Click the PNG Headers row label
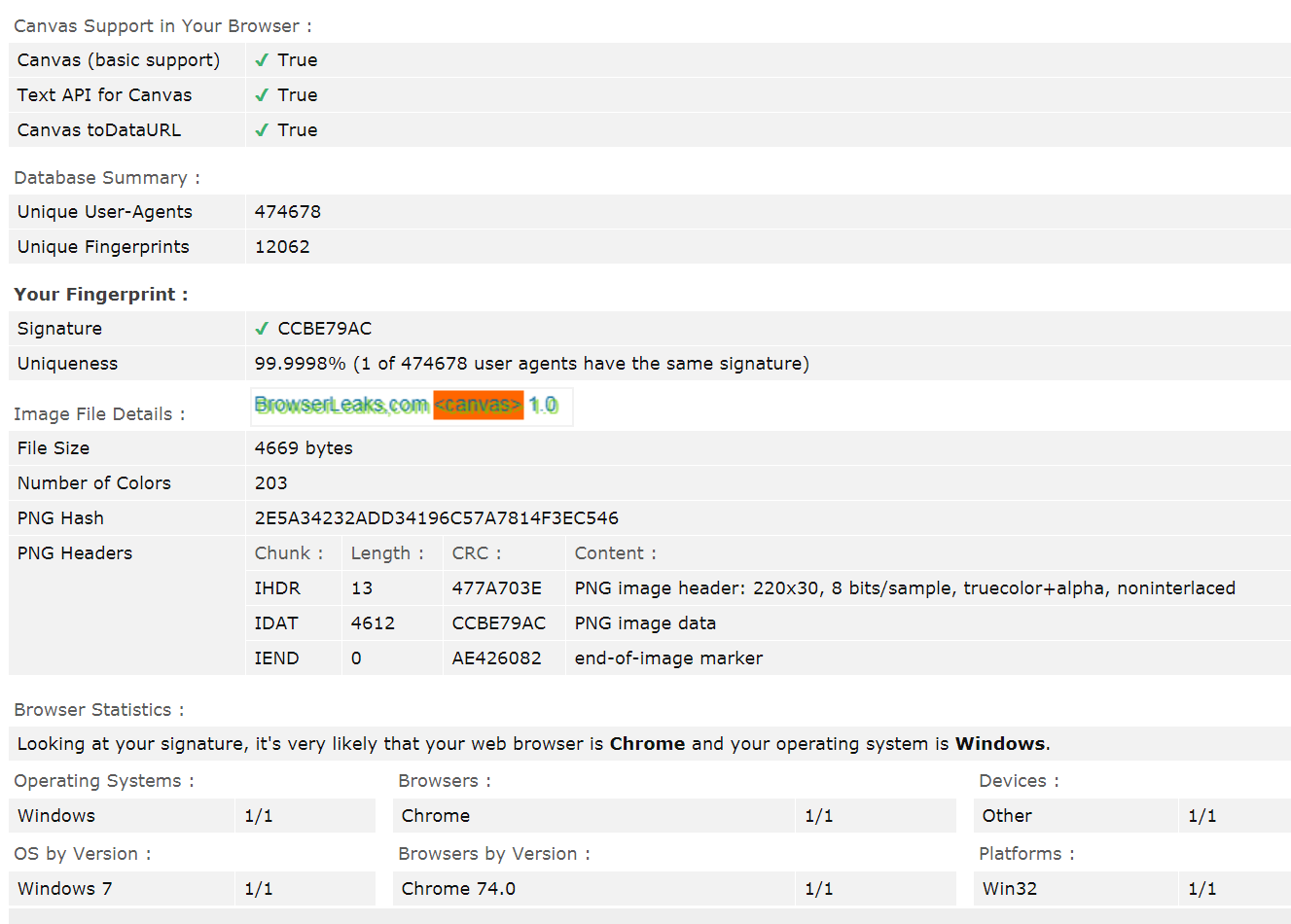 pyautogui.click(x=75, y=553)
